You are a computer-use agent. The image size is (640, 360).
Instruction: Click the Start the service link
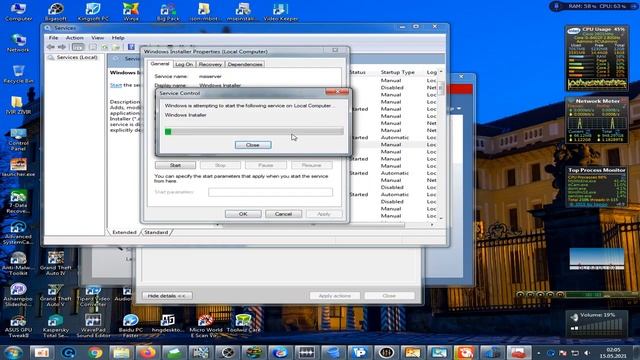click(116, 85)
